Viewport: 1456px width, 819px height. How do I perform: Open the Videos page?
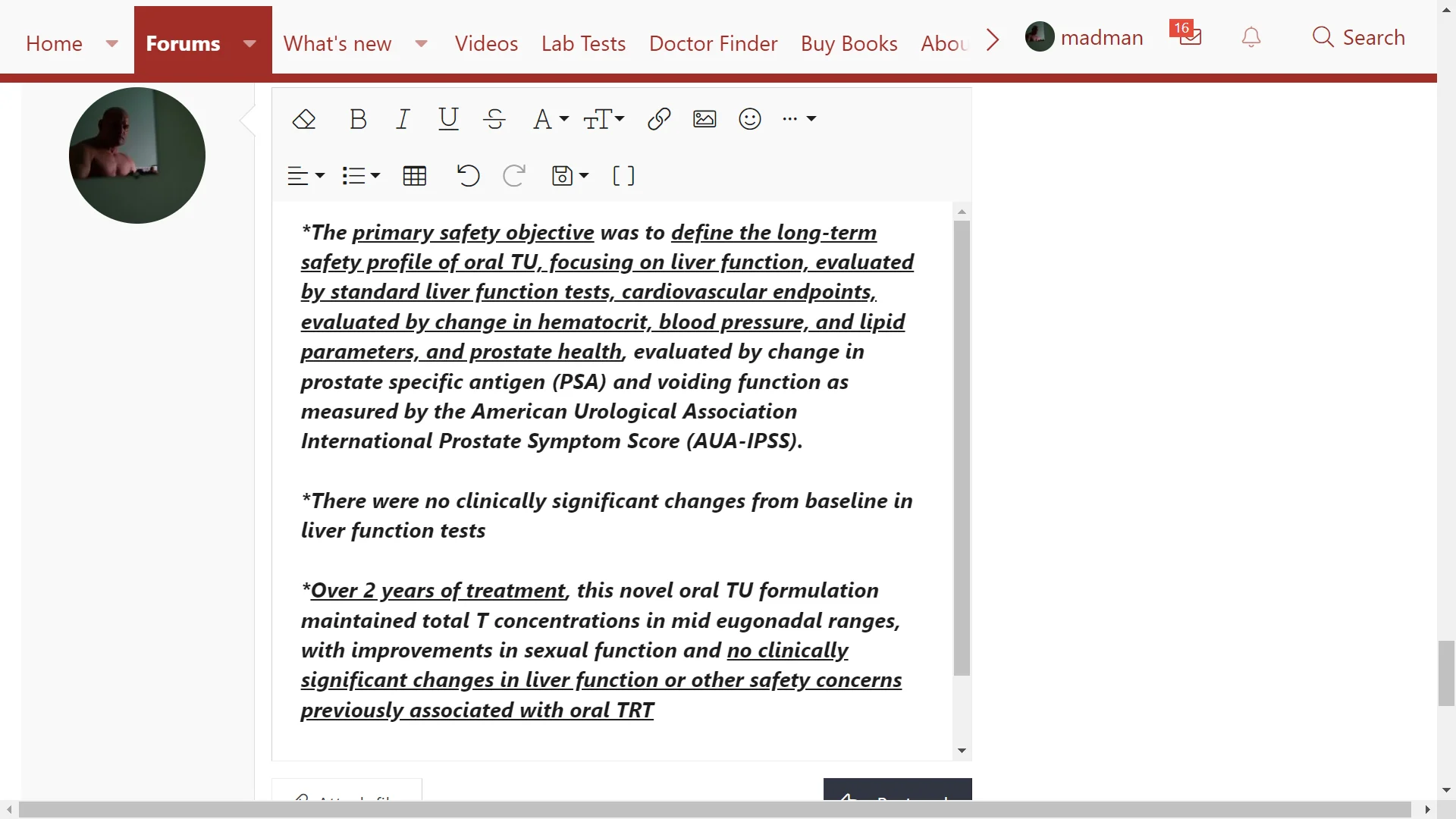point(486,43)
